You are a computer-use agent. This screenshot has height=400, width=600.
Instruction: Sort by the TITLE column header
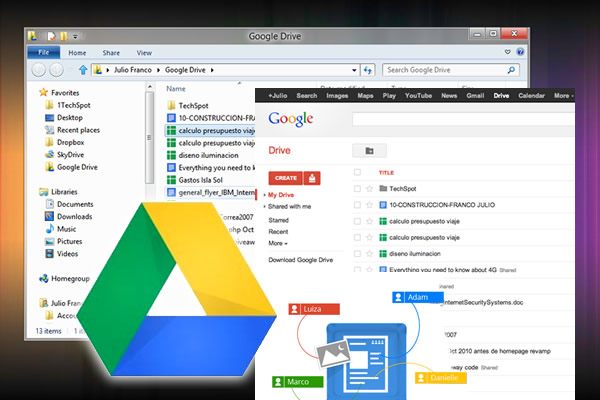386,173
